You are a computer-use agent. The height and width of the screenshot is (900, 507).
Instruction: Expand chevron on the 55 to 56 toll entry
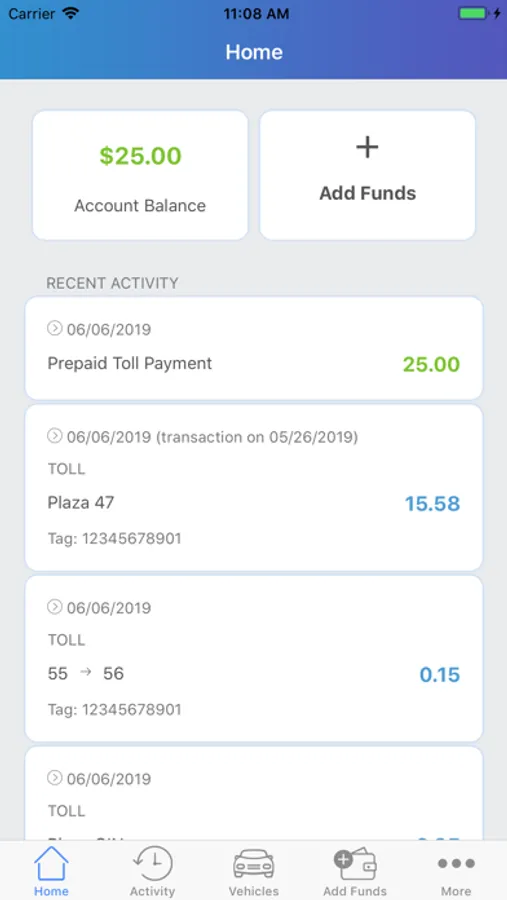[54, 607]
